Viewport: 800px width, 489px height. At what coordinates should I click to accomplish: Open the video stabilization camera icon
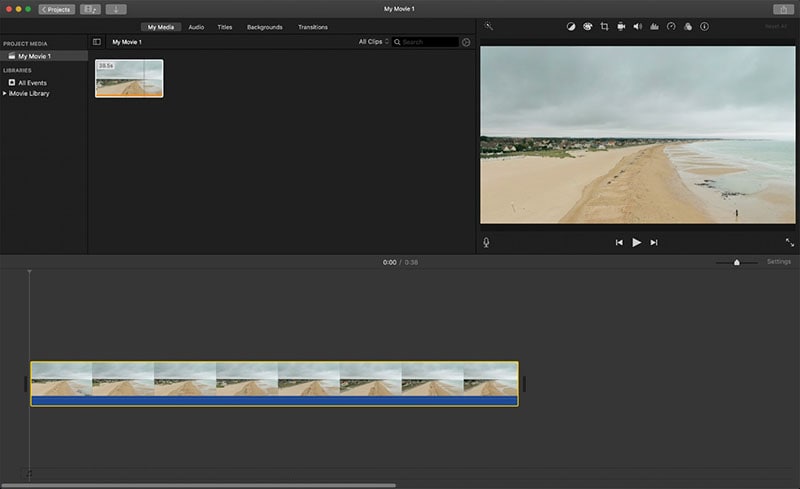[621, 27]
